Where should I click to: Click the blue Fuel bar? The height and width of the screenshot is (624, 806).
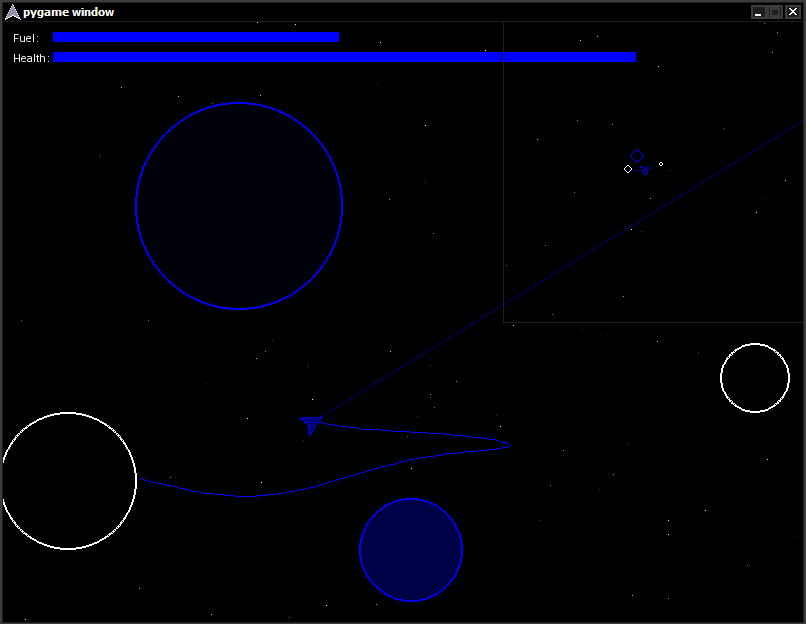[196, 37]
